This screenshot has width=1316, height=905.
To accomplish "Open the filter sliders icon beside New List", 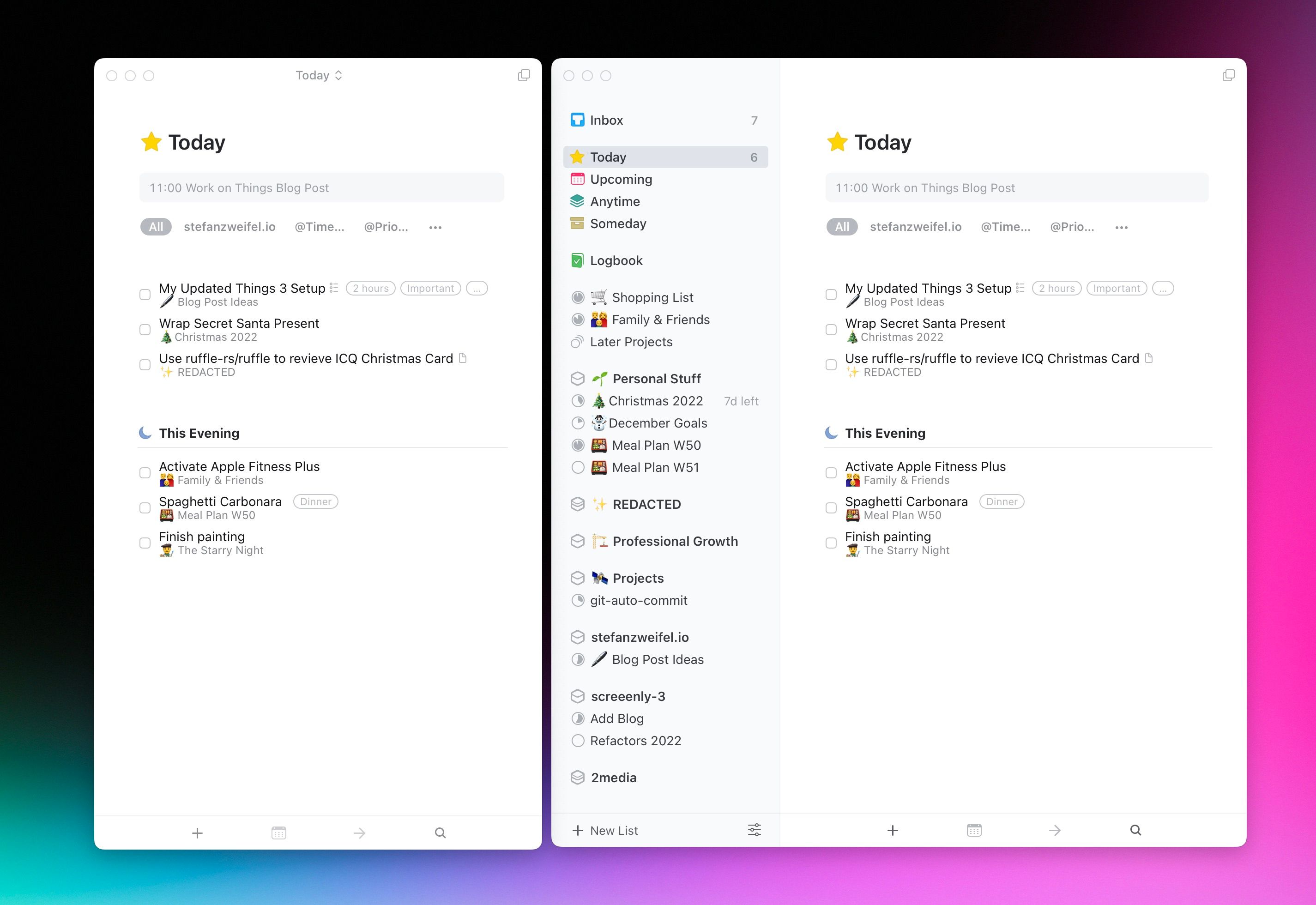I will [x=754, y=830].
